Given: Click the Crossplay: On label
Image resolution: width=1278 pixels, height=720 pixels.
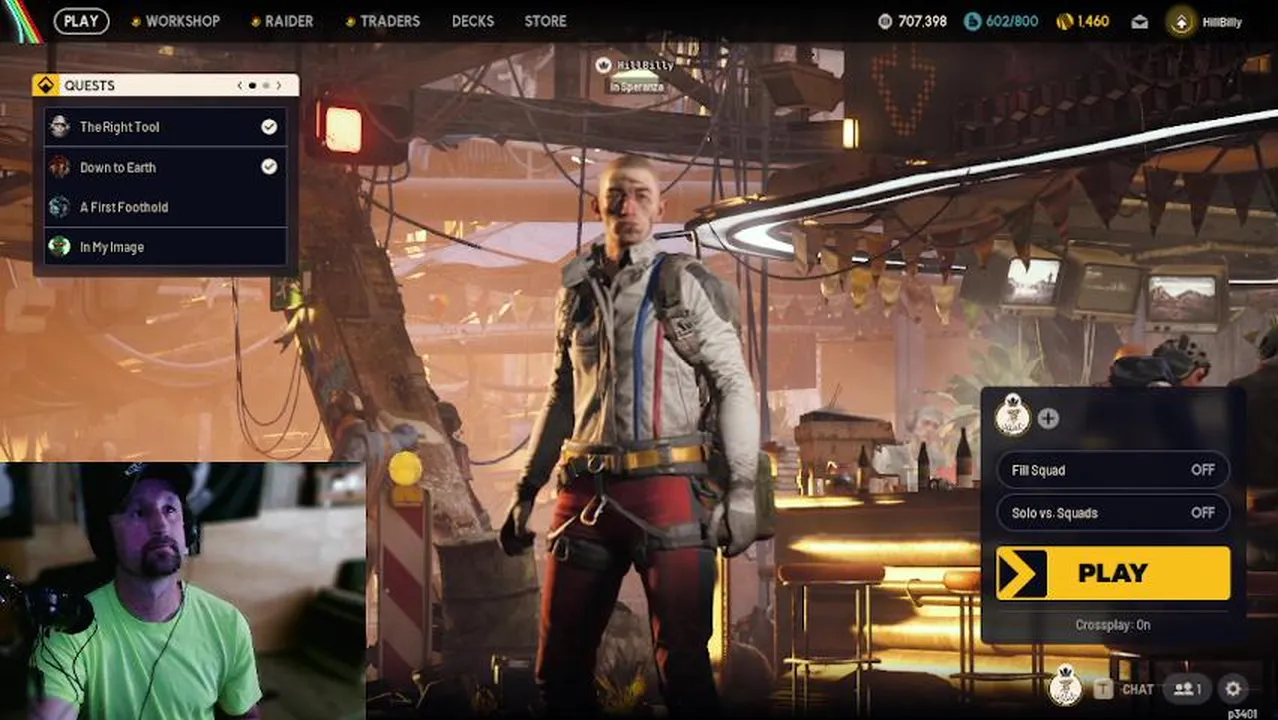Looking at the screenshot, I should tap(1113, 625).
